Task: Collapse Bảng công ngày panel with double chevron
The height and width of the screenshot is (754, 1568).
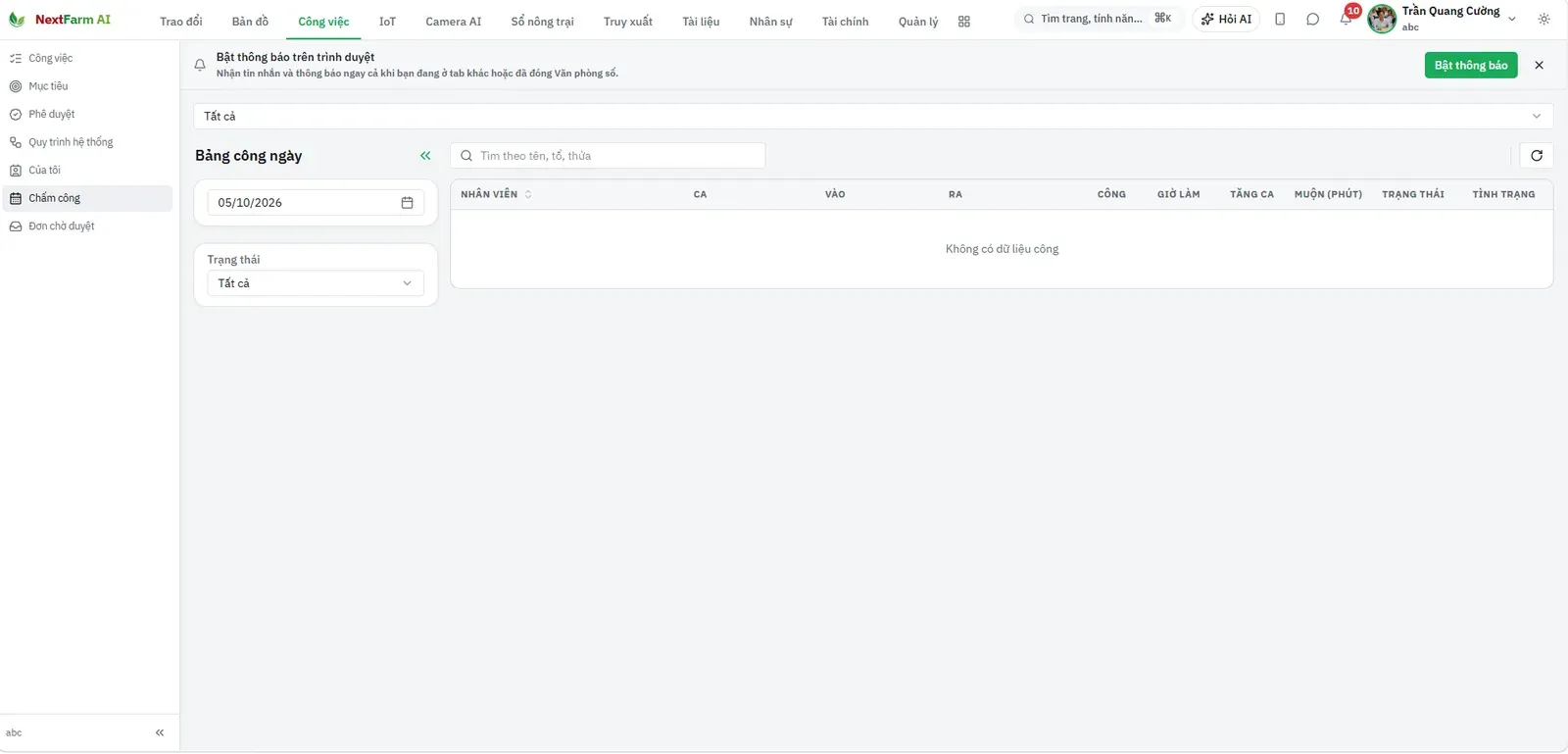Action: (x=425, y=156)
